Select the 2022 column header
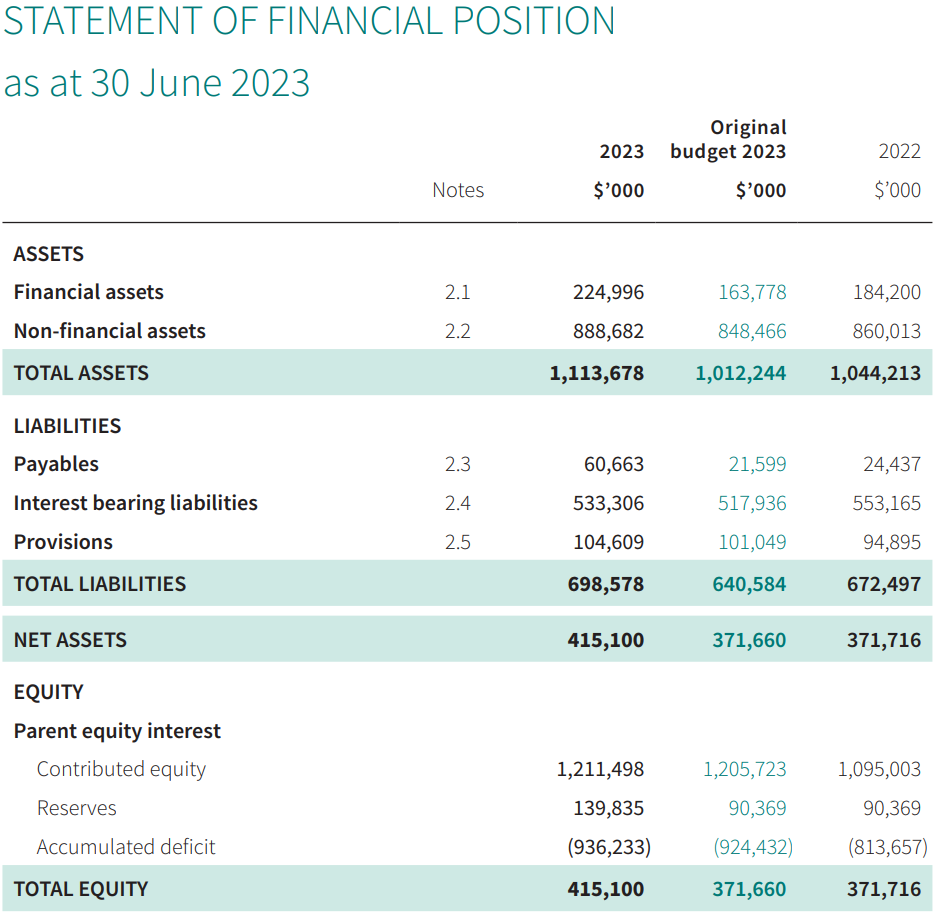Viewport: 938px width, 919px height. click(x=899, y=151)
